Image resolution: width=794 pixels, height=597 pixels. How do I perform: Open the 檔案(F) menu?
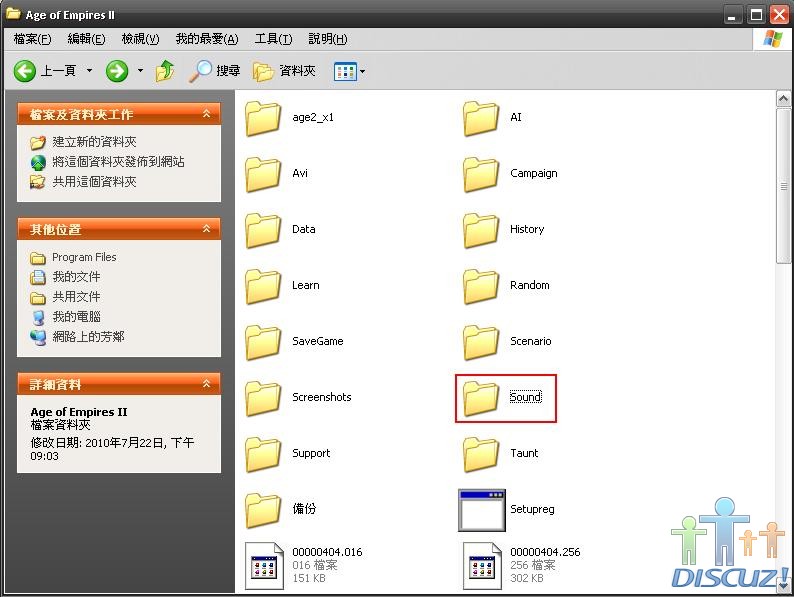click(32, 39)
